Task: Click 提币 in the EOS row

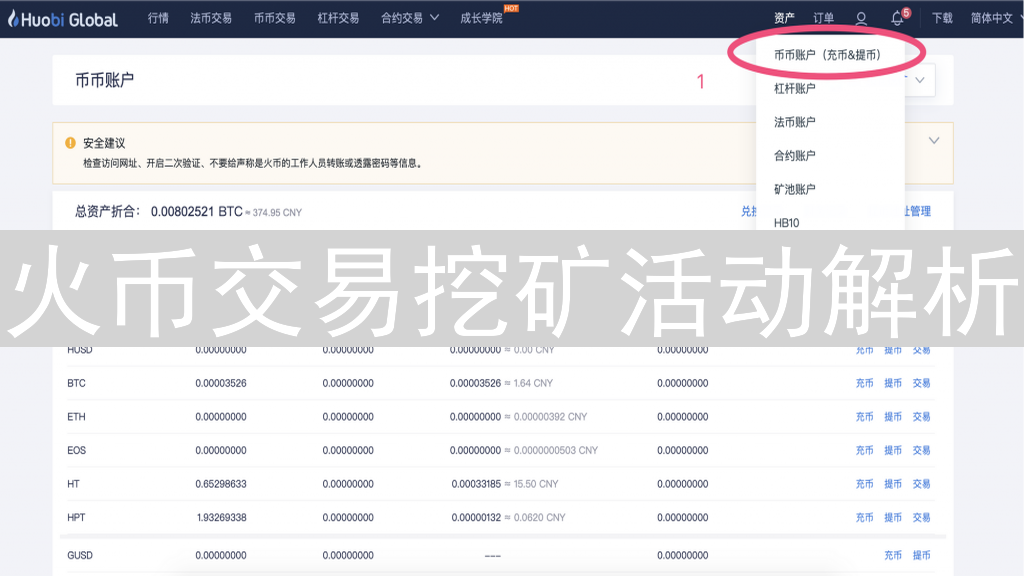Action: 893,451
